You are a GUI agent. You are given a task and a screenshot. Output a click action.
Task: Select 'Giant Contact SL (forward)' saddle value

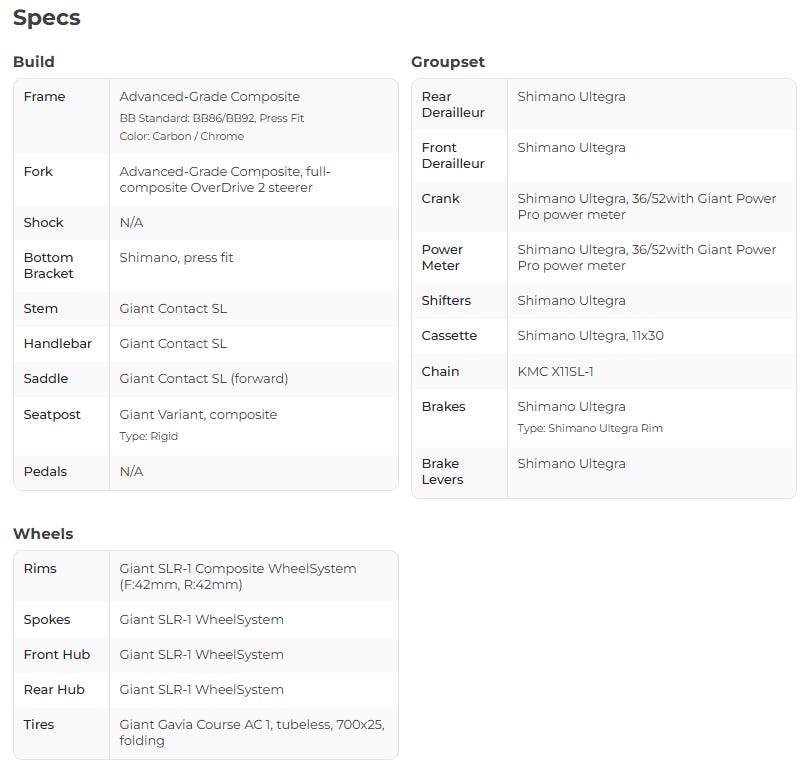[x=204, y=379]
